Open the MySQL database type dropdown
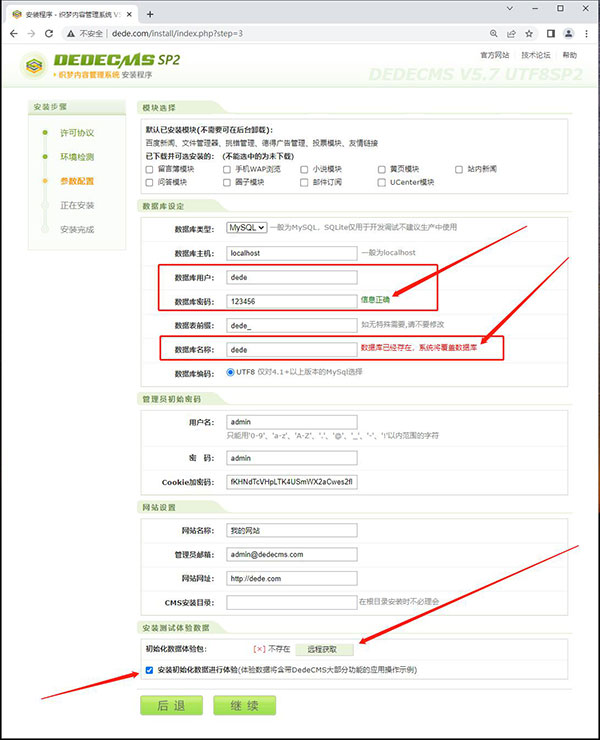 pyautogui.click(x=247, y=227)
